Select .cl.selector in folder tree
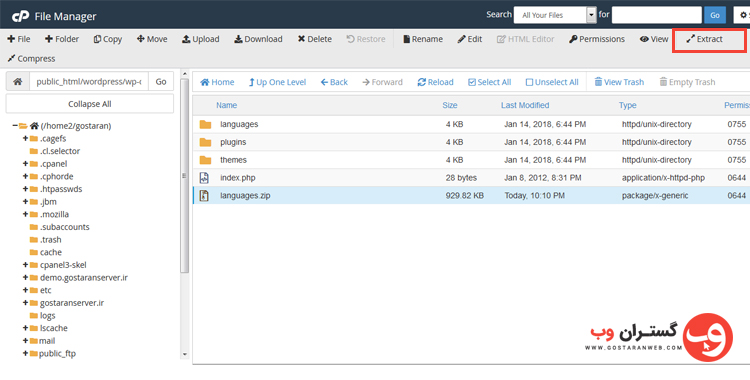750x380 pixels. (60, 151)
